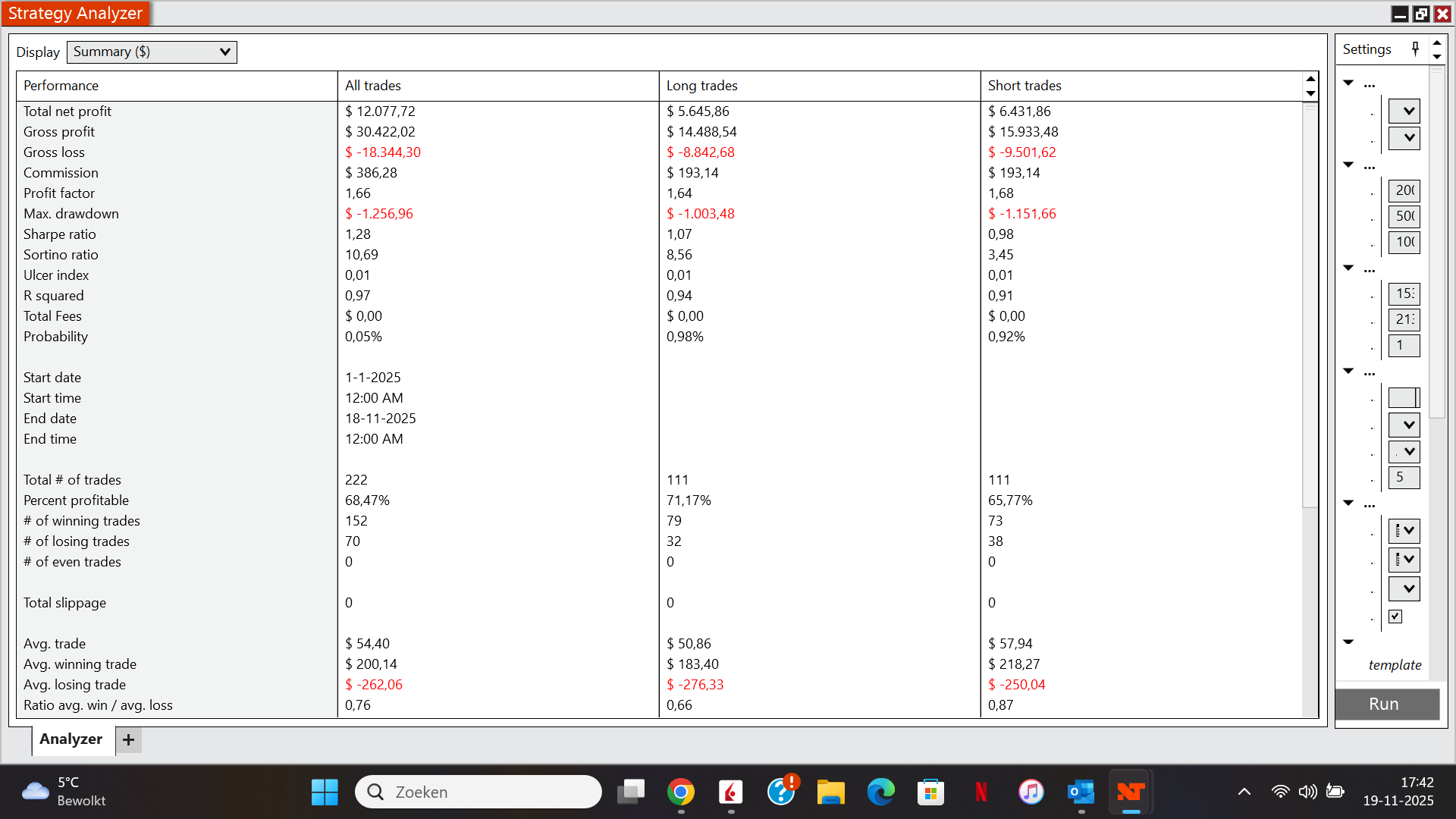The image size is (1456, 819).
Task: Launch Netflix from the taskbar
Action: pyautogui.click(x=981, y=792)
